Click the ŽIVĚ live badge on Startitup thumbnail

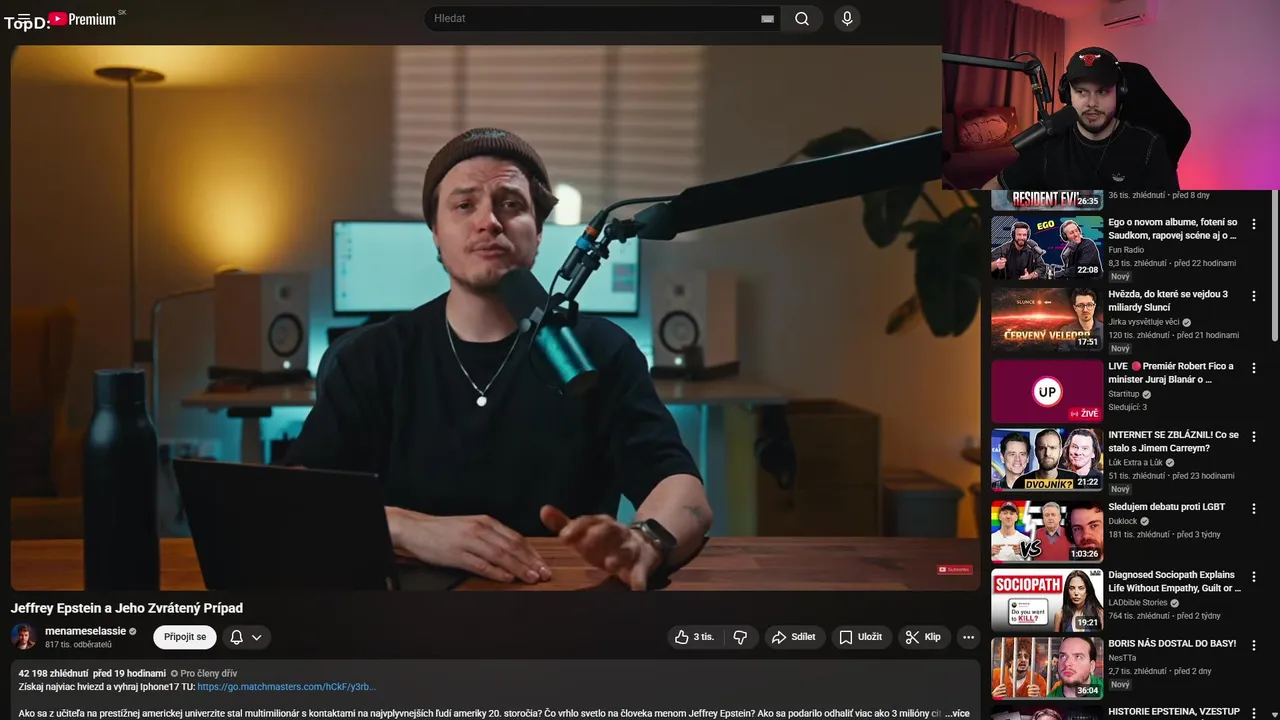pyautogui.click(x=1084, y=413)
